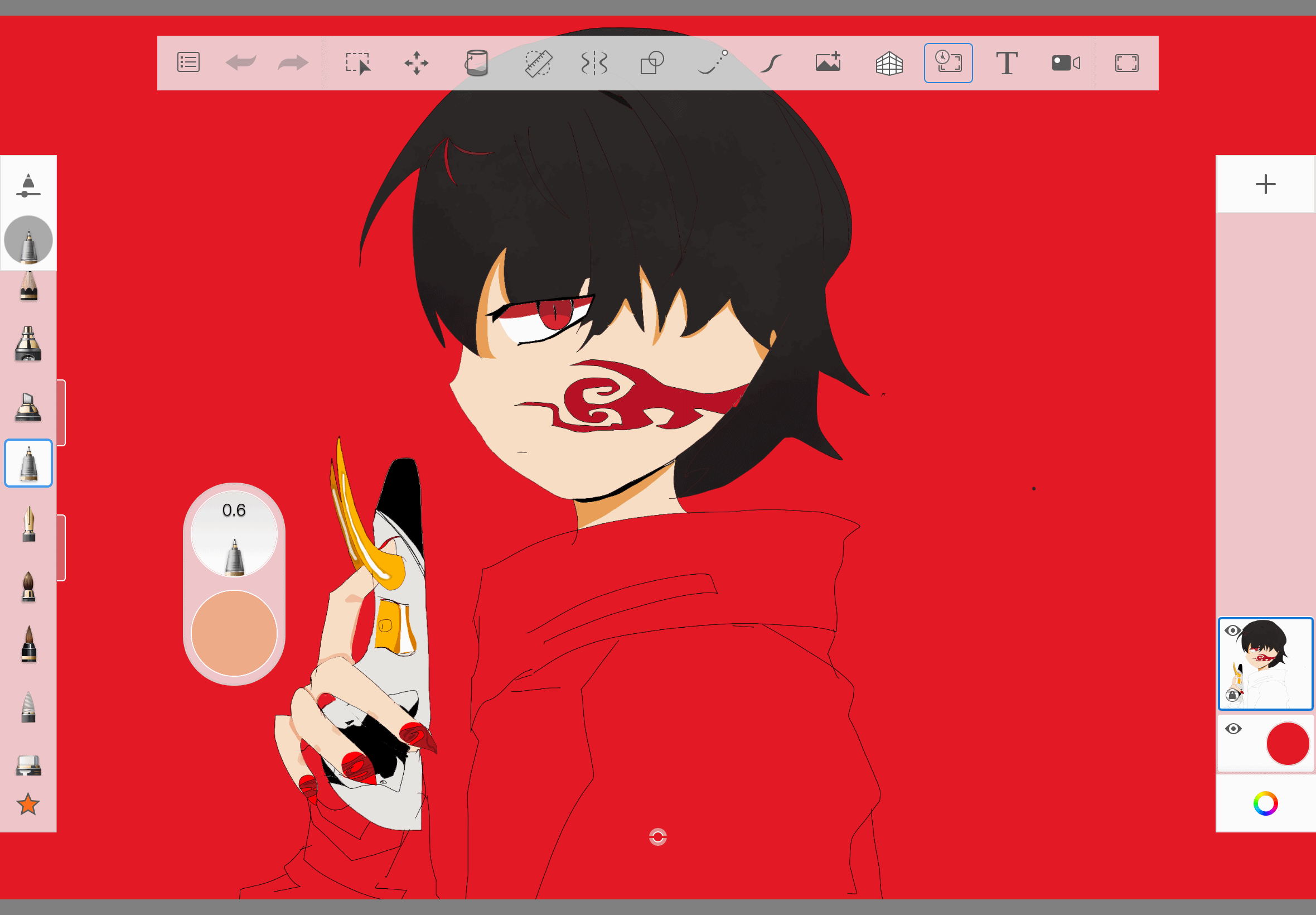Select the Text tool
Viewport: 1316px width, 915px height.
(x=1007, y=63)
